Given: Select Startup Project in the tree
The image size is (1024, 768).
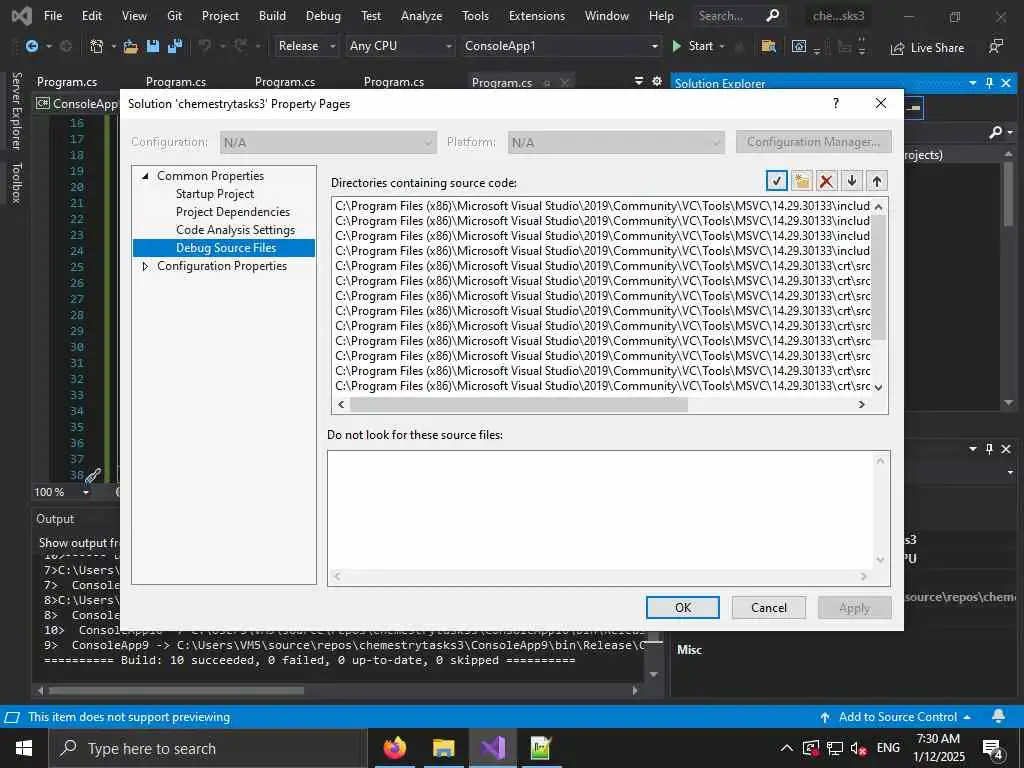Looking at the screenshot, I should point(215,194).
